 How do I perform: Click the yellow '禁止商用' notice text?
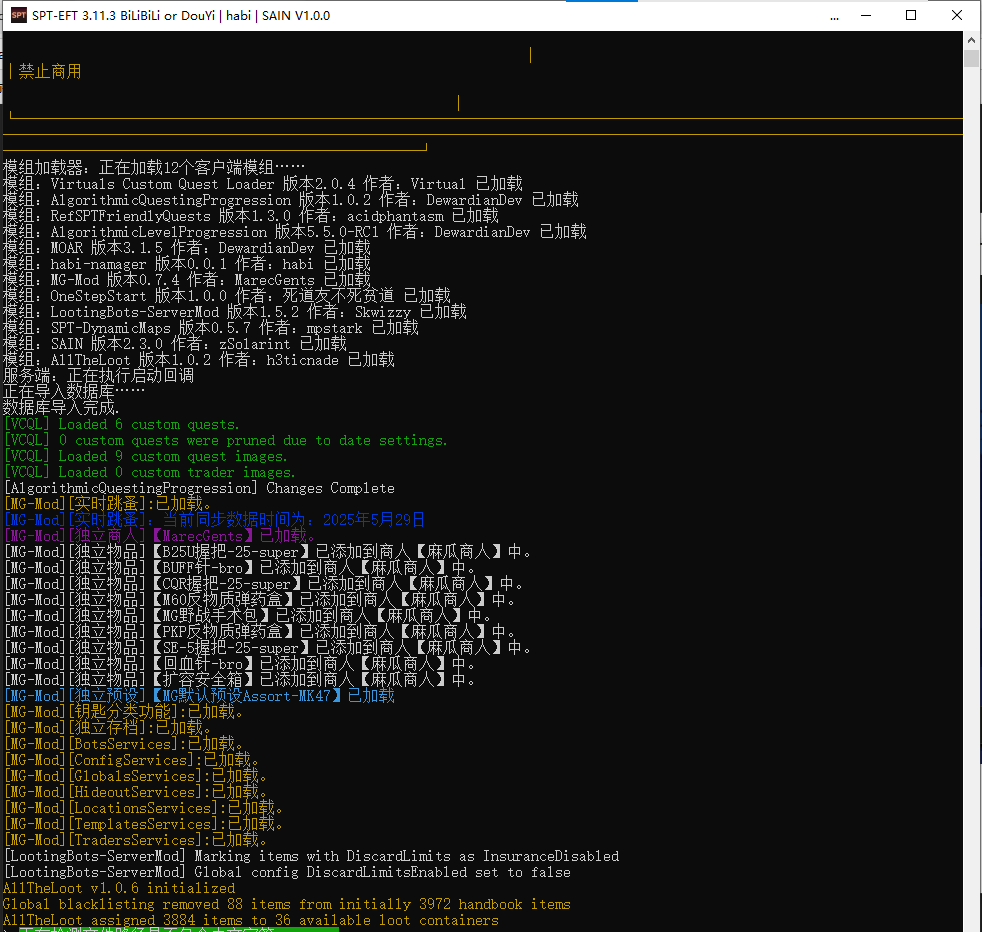[50, 72]
